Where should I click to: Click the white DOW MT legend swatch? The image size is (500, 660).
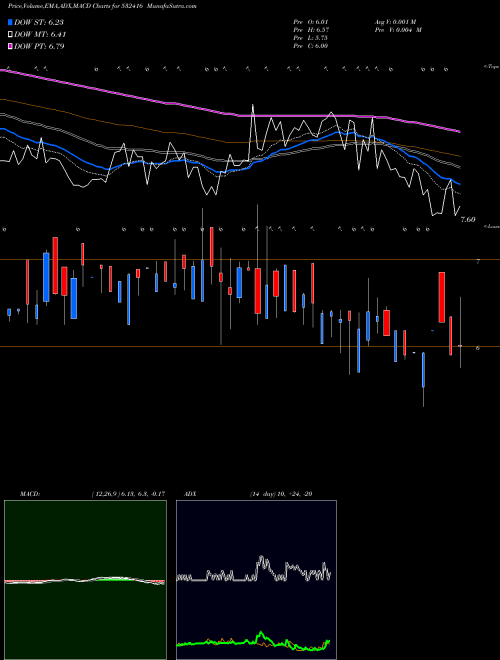(10, 35)
